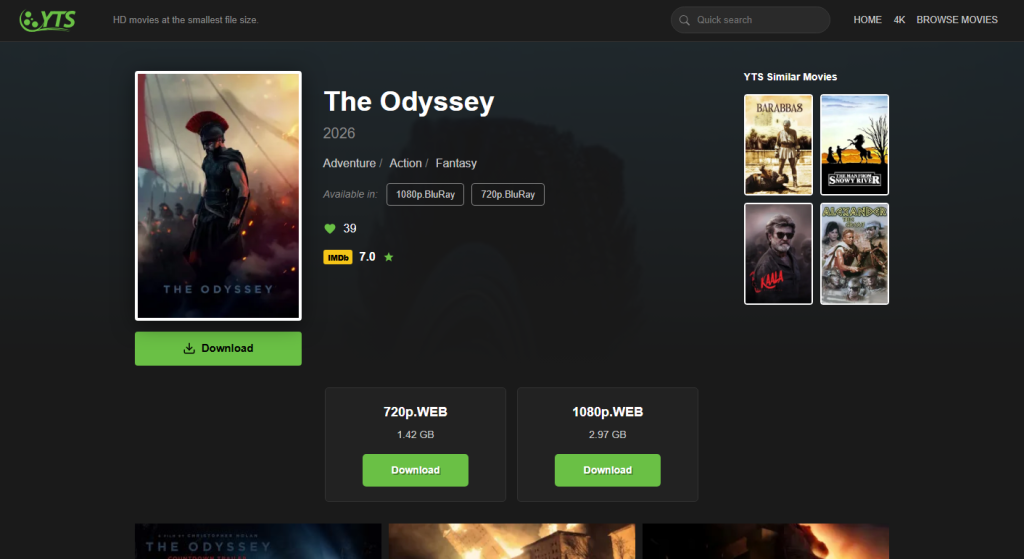Click the 7.0 IMDb rating value
The height and width of the screenshot is (559, 1024).
367,257
